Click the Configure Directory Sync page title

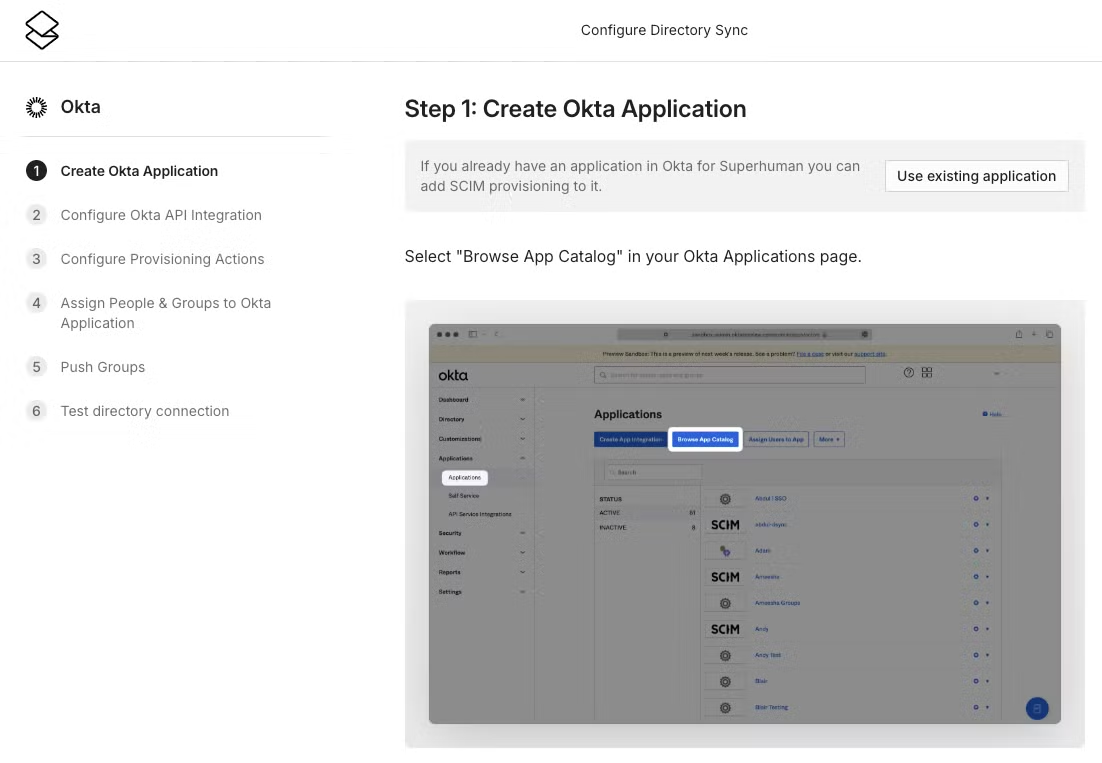coord(664,30)
